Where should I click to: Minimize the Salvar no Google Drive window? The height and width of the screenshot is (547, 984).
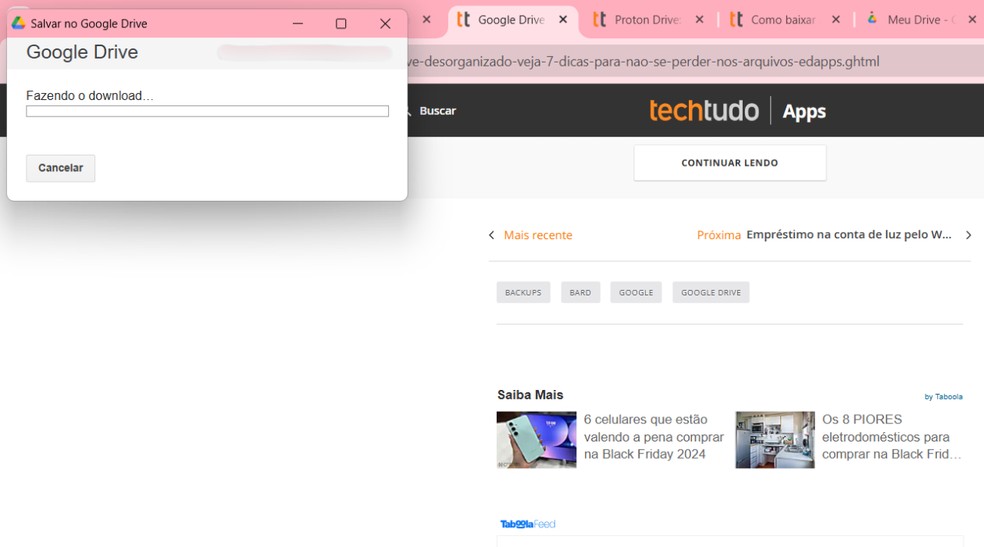click(298, 24)
